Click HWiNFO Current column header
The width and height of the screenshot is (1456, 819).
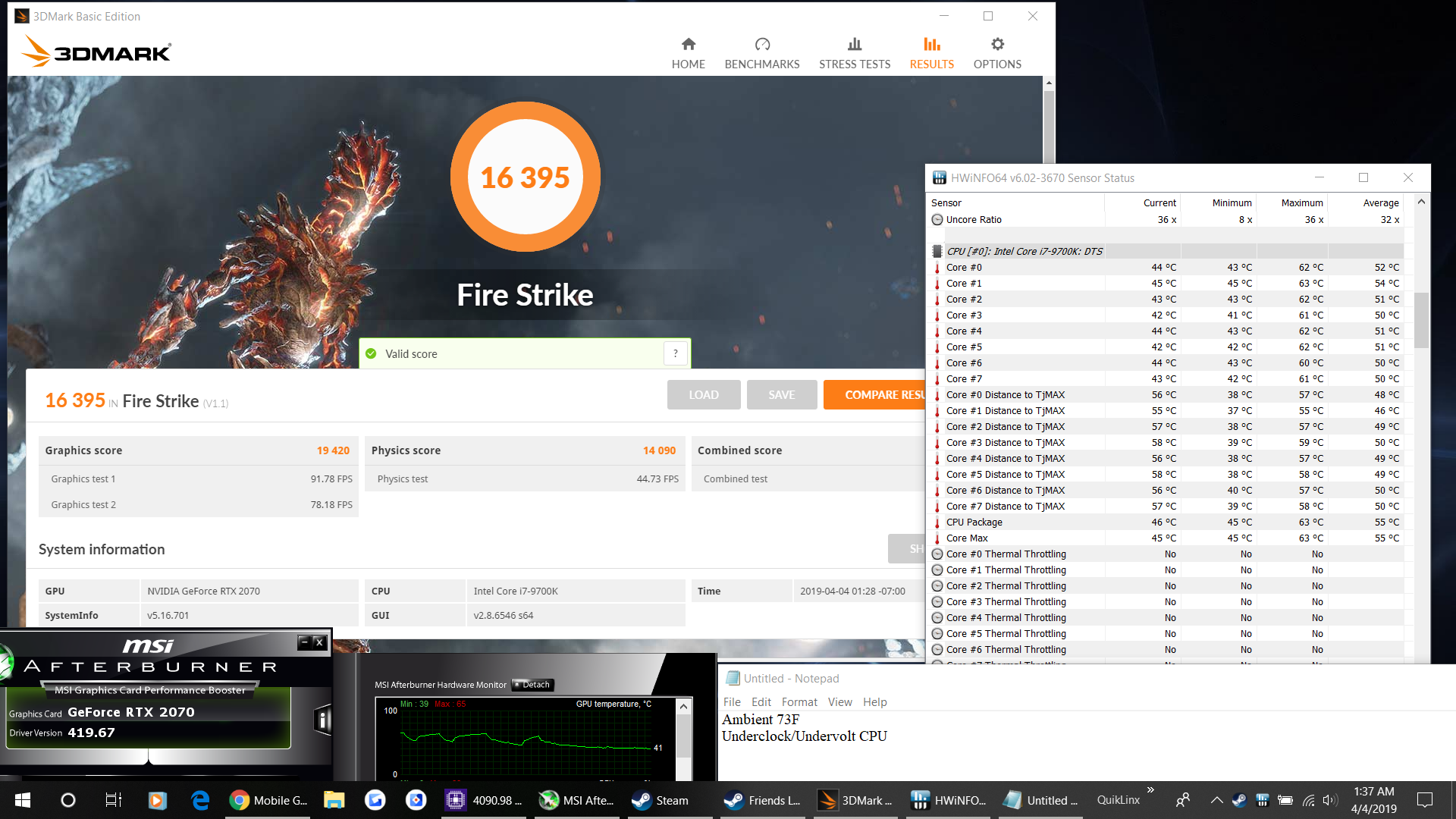pos(1143,202)
